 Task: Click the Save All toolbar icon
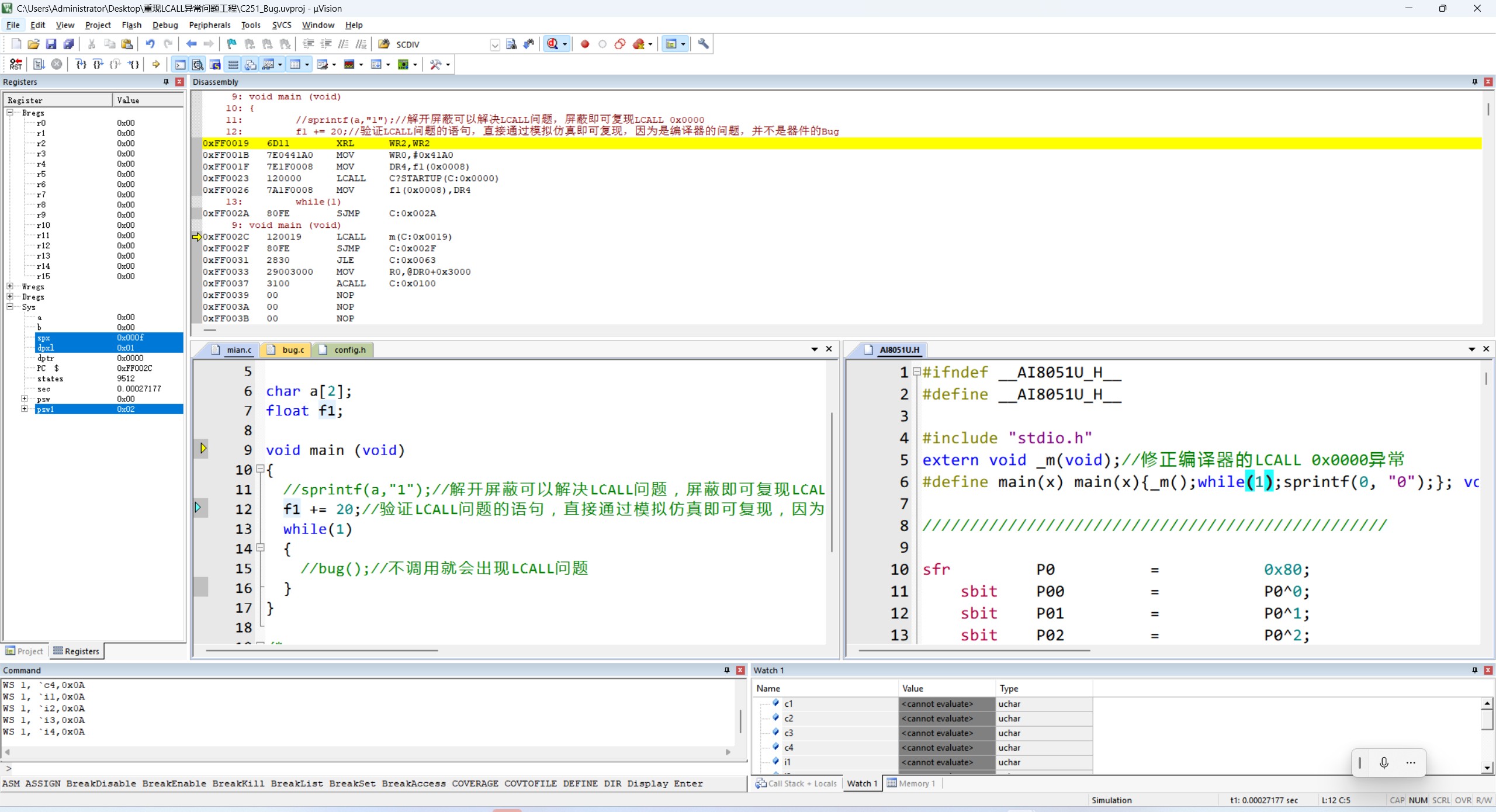[68, 44]
